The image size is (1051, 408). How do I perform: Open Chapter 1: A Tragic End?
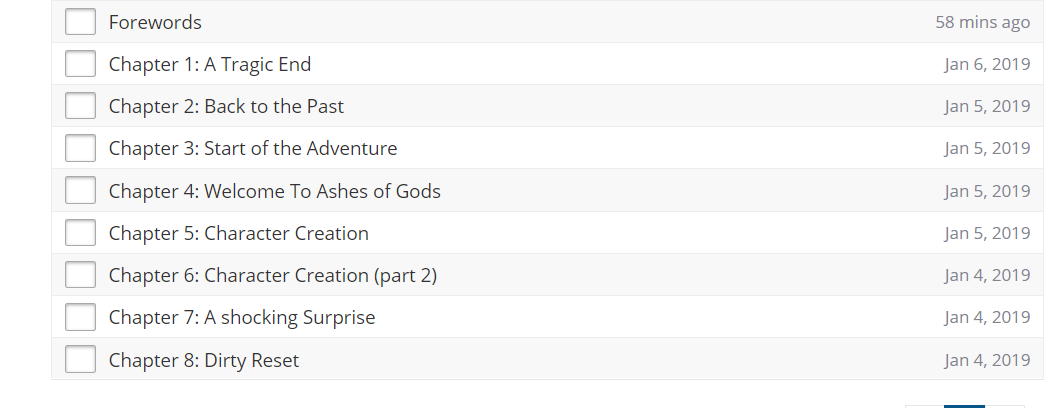pyautogui.click(x=210, y=64)
